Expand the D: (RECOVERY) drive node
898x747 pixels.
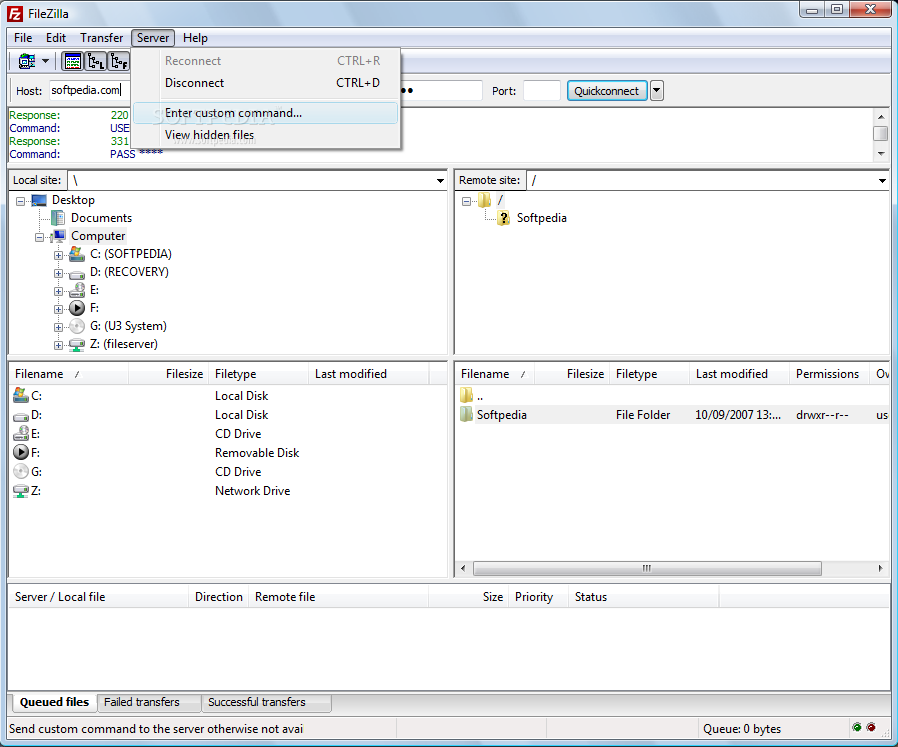58,273
